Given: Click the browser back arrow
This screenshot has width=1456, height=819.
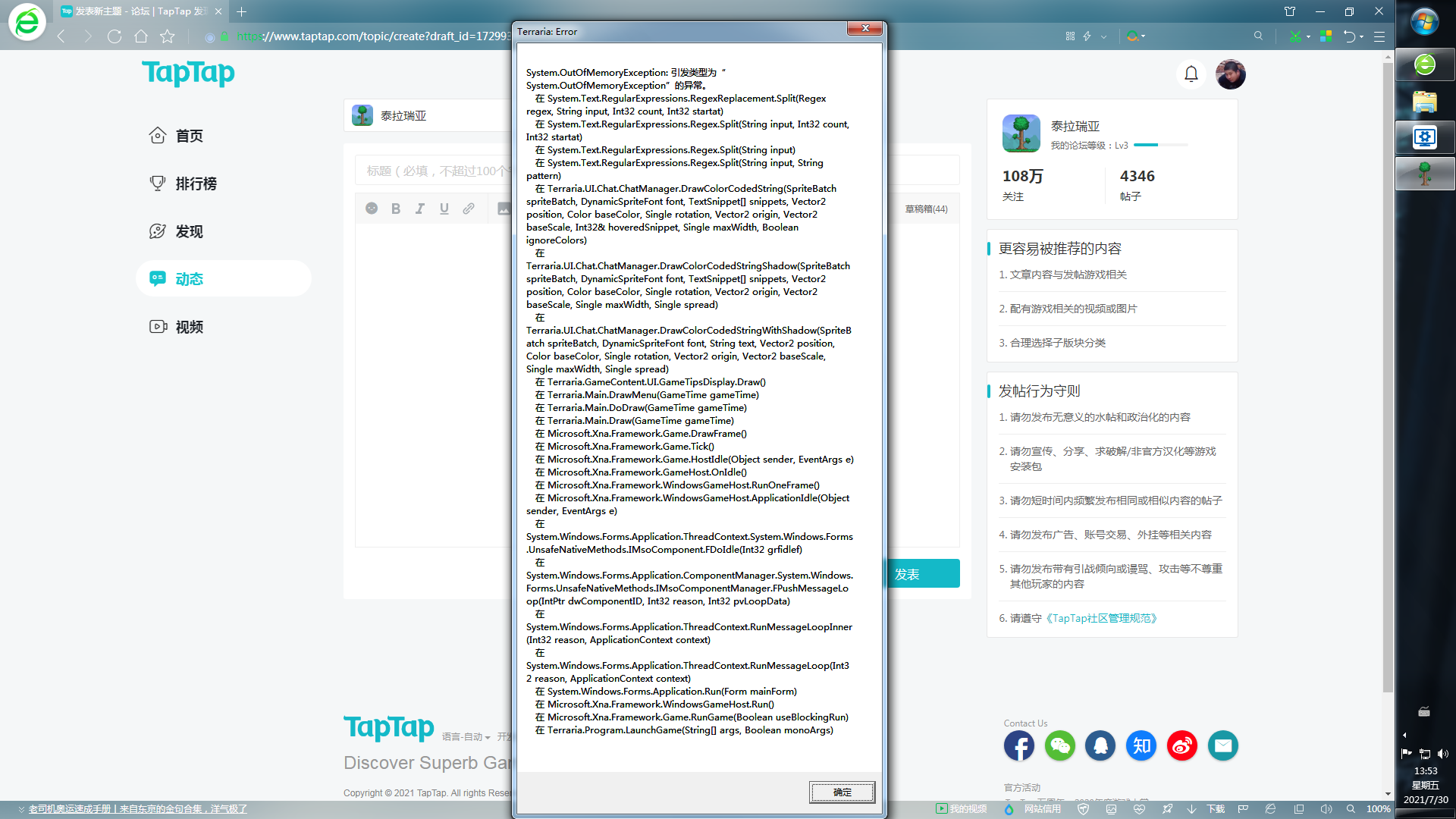Looking at the screenshot, I should [61, 36].
